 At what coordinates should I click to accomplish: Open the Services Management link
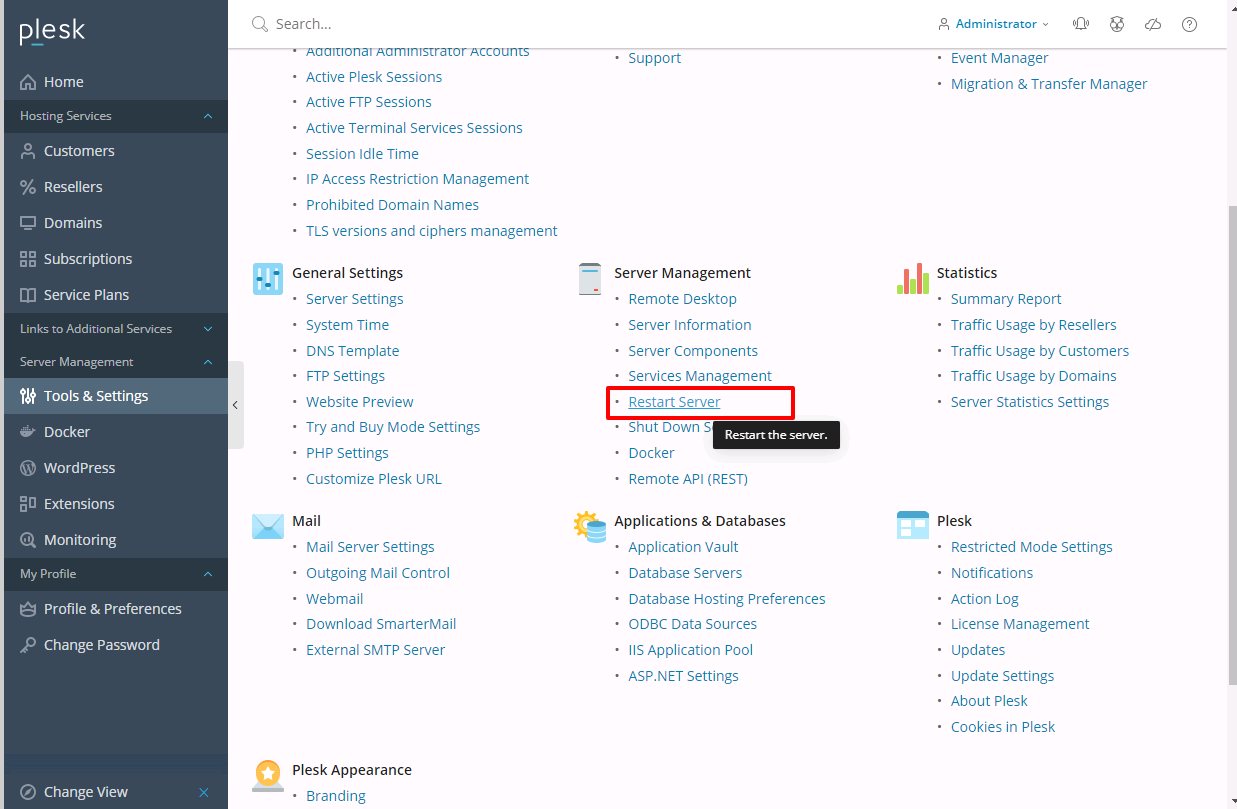point(700,376)
